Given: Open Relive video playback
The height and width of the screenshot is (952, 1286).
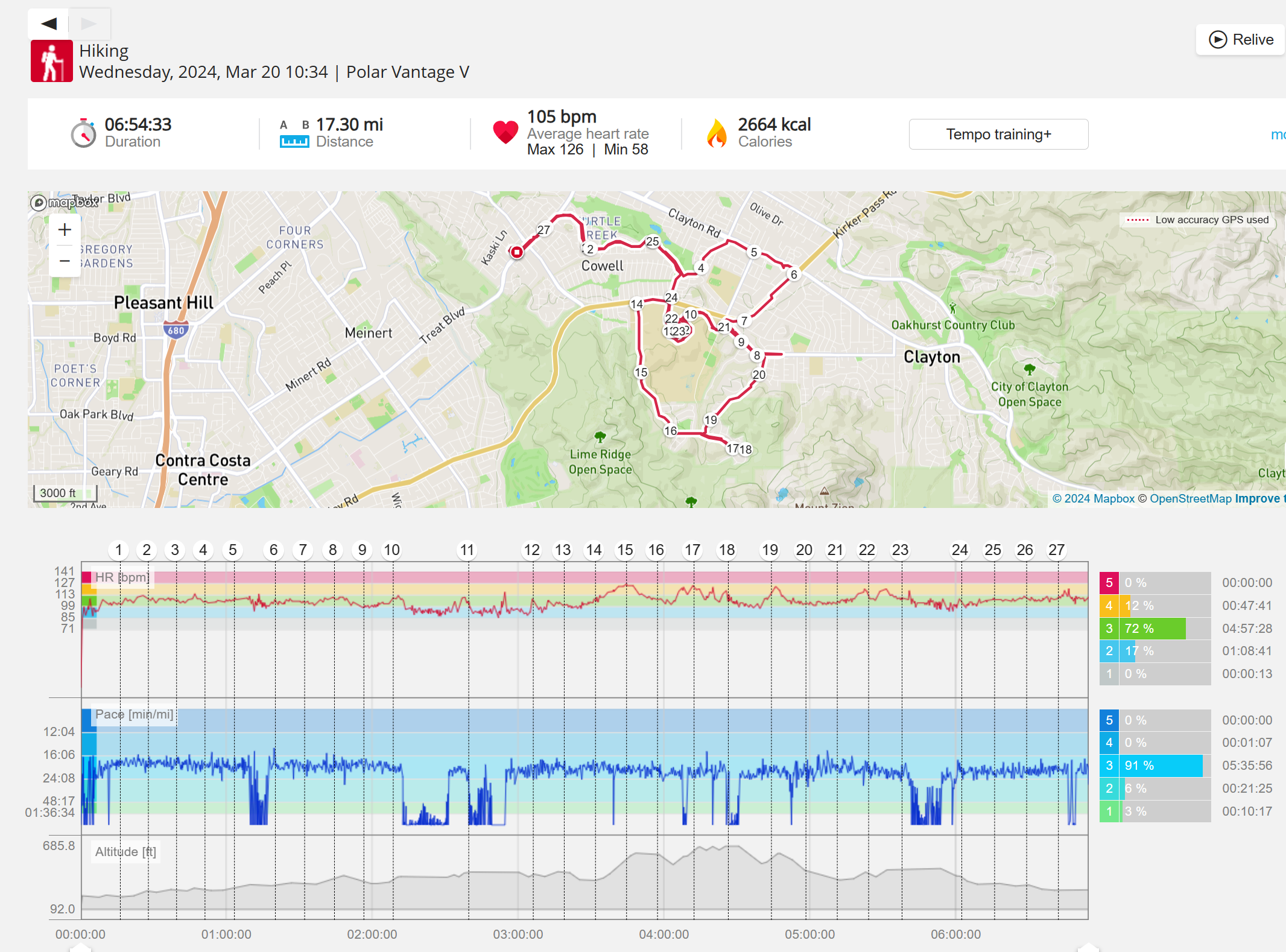Looking at the screenshot, I should tap(1241, 40).
